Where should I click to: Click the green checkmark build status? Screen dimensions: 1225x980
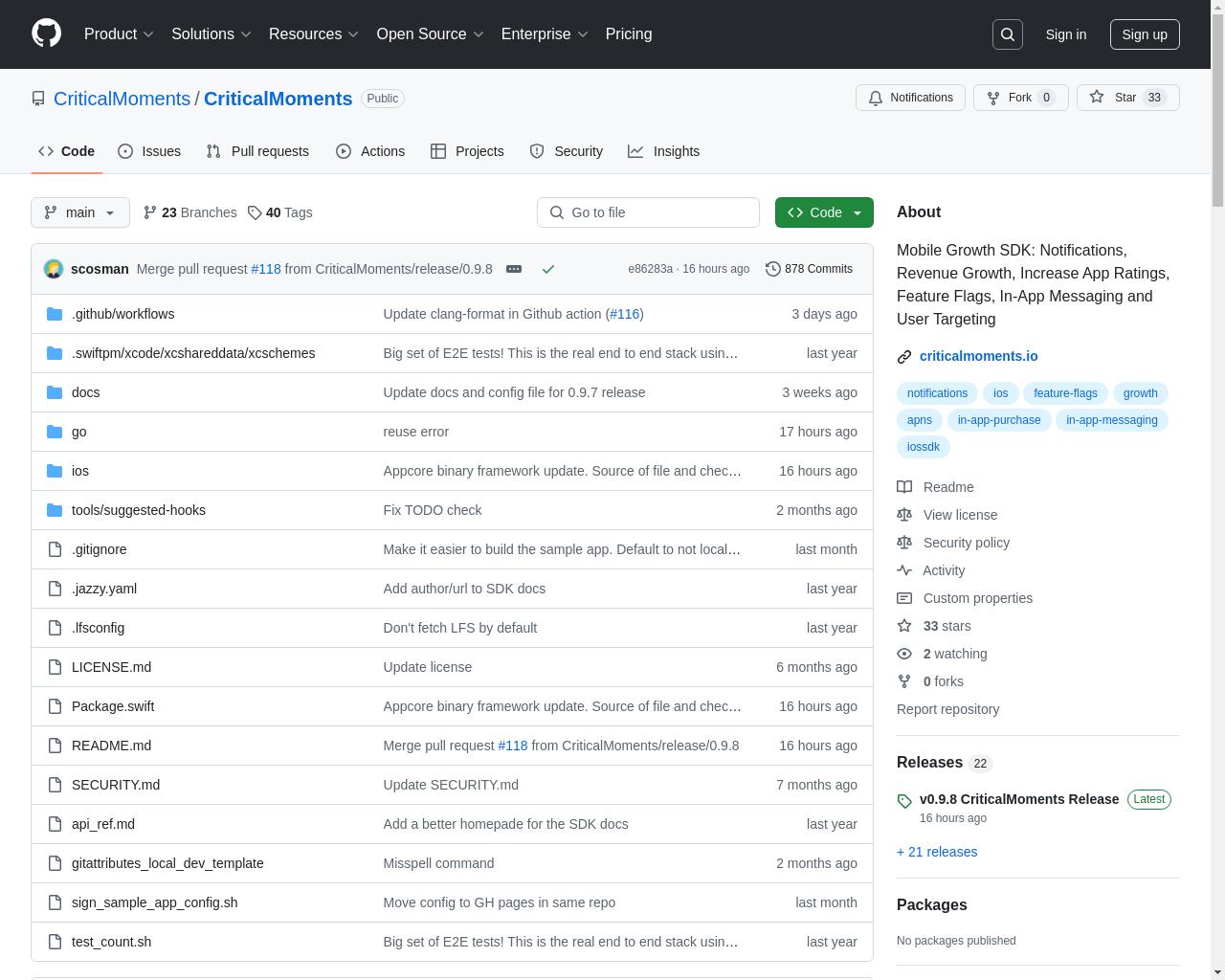point(548,269)
